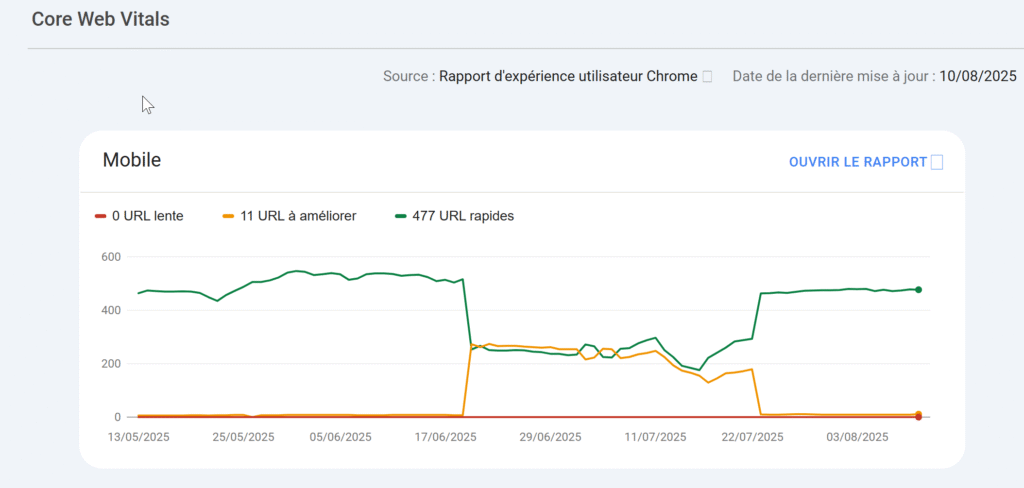Screen dimensions: 1024x488
Task: Toggle the green '477 URL rapides' legend
Action: 455,216
